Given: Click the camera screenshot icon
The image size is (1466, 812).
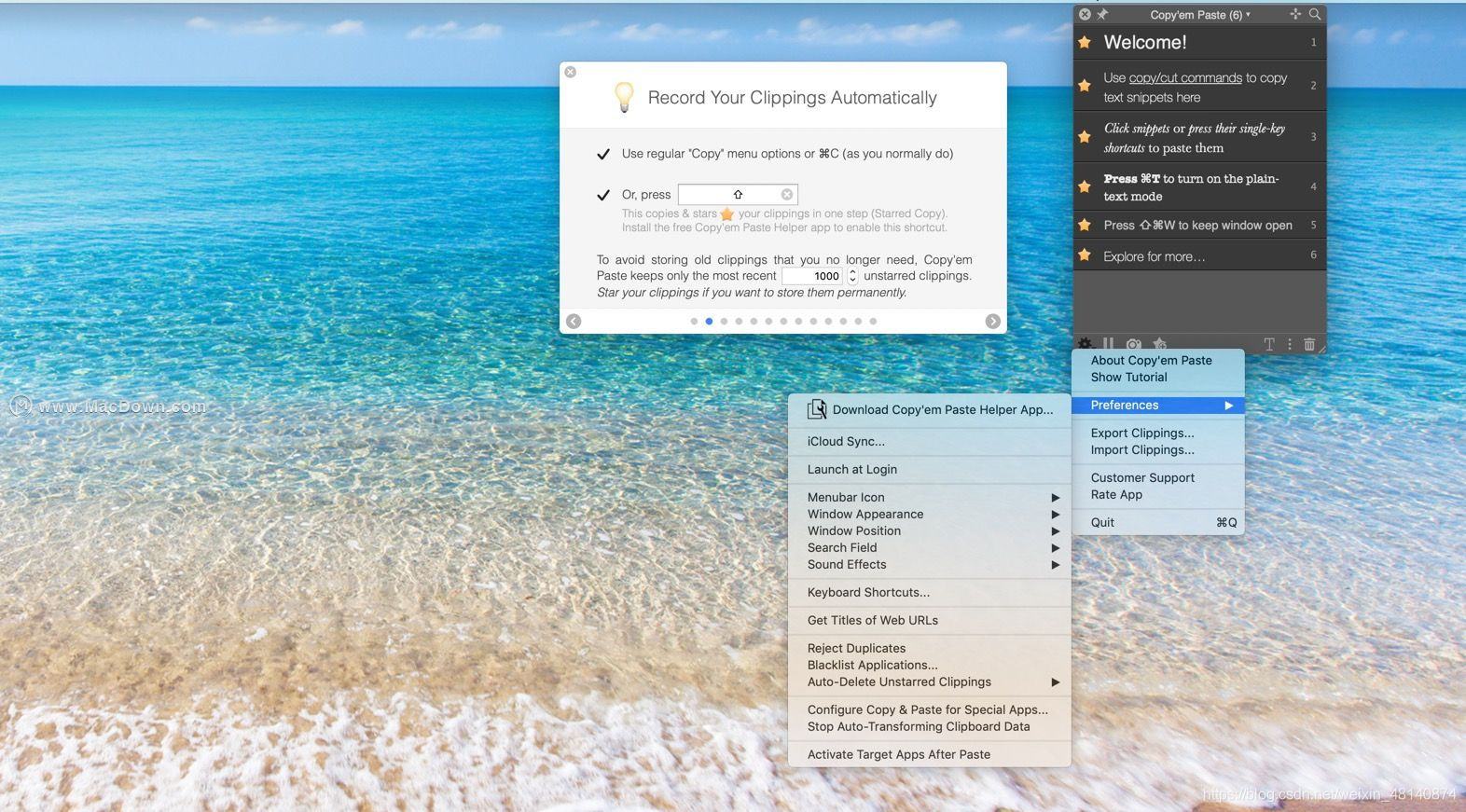Looking at the screenshot, I should [1133, 344].
